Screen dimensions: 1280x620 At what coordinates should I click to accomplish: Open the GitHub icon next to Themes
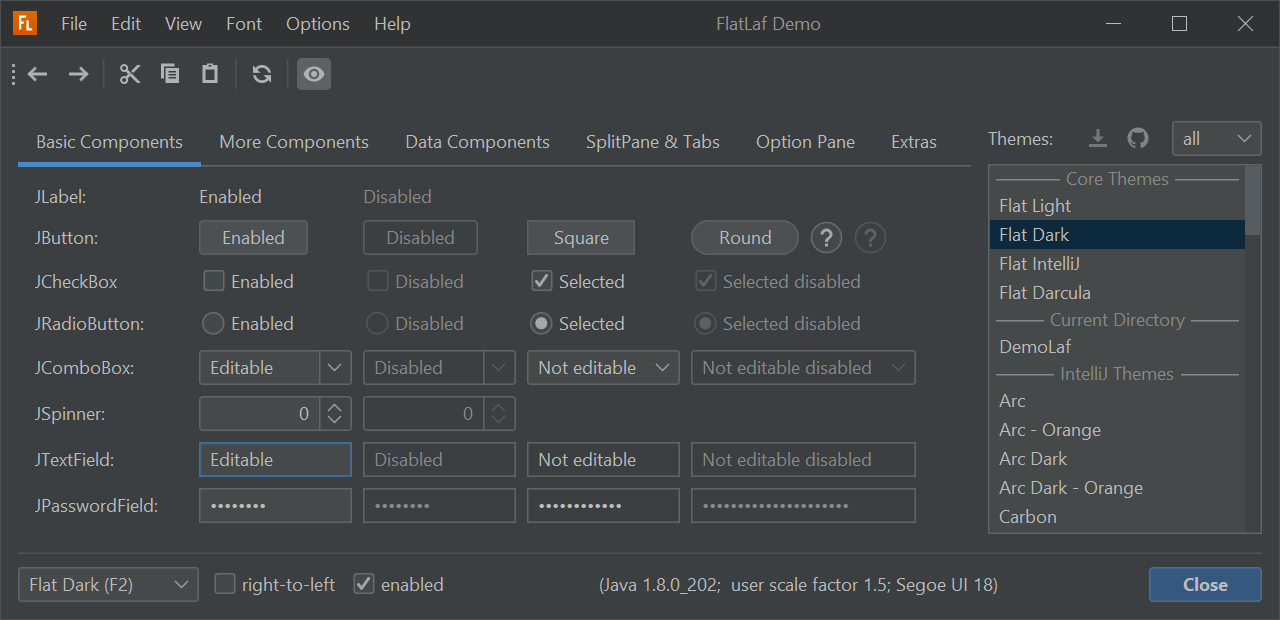click(1138, 139)
